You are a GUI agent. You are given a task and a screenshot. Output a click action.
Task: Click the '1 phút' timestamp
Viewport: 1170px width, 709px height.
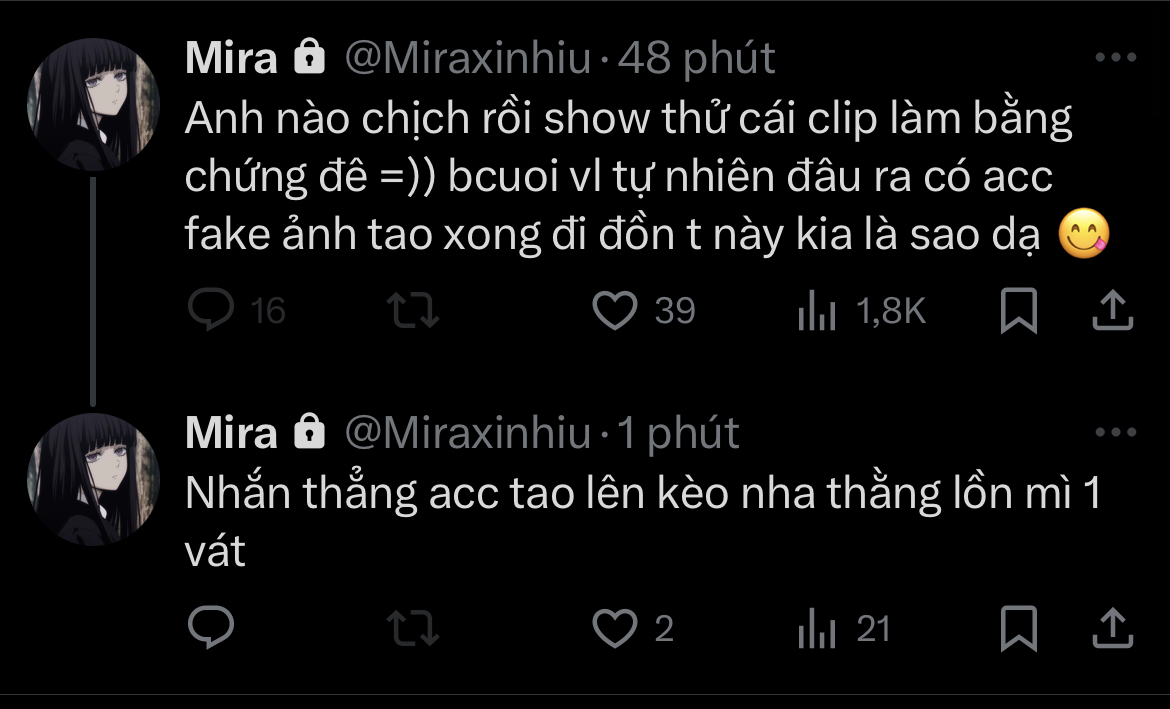[x=678, y=434]
